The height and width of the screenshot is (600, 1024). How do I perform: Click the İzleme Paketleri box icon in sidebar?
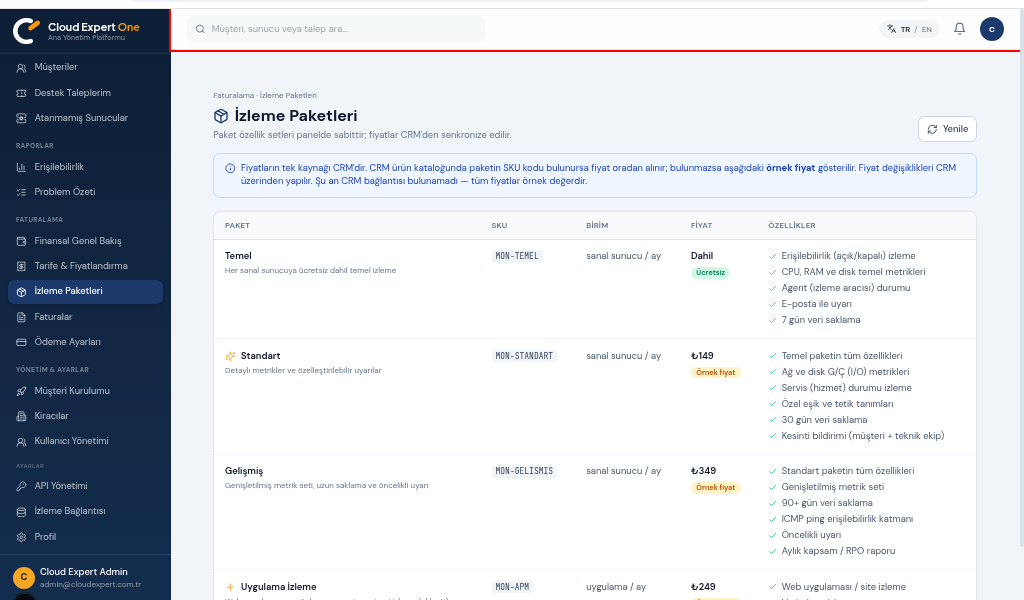[x=21, y=292]
